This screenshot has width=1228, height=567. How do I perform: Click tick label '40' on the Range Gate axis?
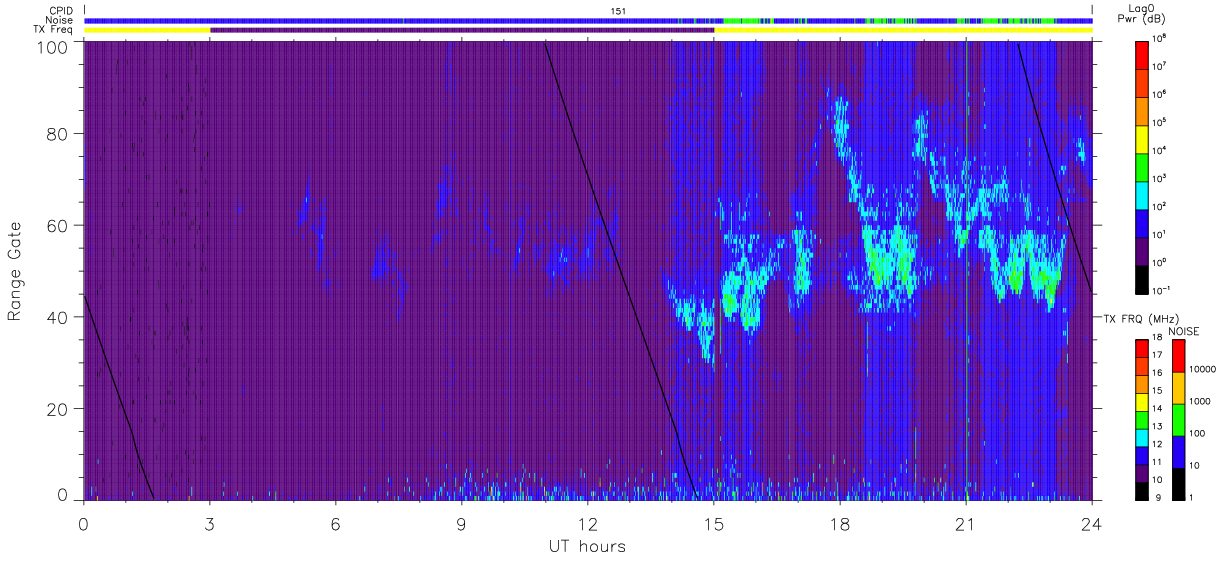(58, 317)
